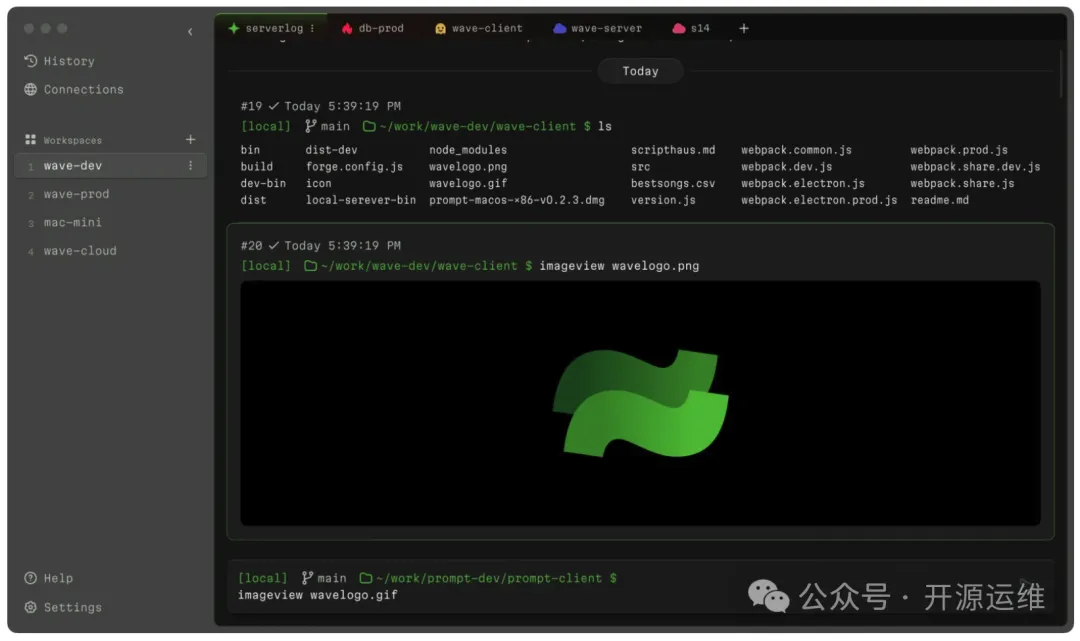Select the wave-prod workspace
The width and height of the screenshot is (1080, 641).
coord(76,194)
